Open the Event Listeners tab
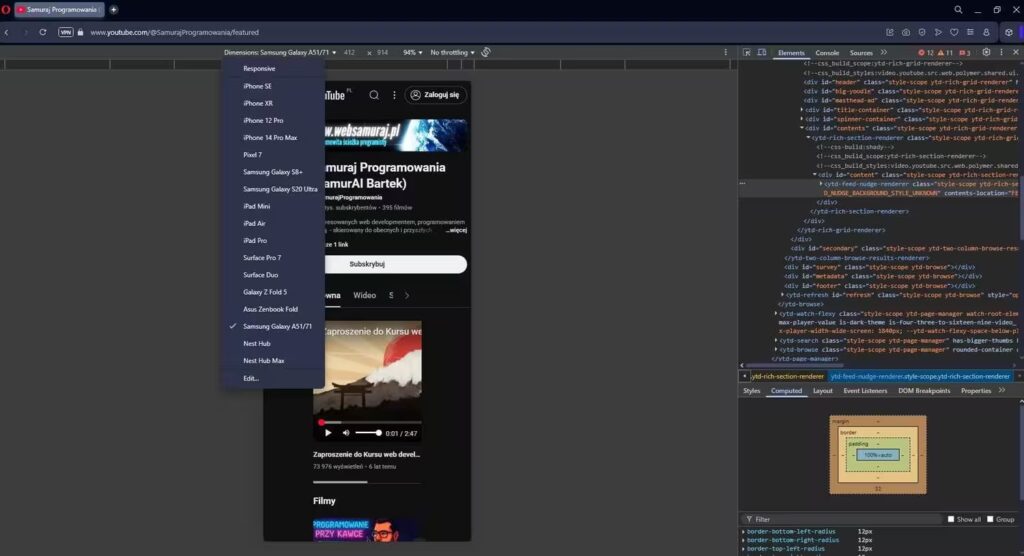Viewport: 1024px width, 556px height. [x=865, y=391]
